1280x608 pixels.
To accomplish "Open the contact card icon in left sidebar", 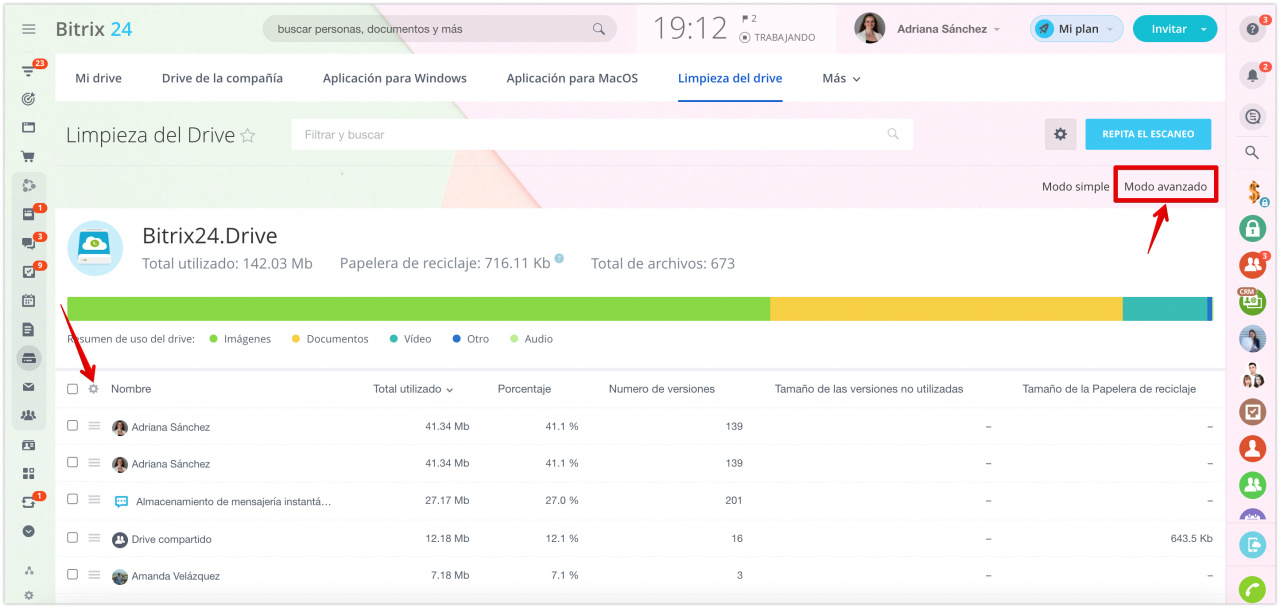I will click(x=29, y=445).
